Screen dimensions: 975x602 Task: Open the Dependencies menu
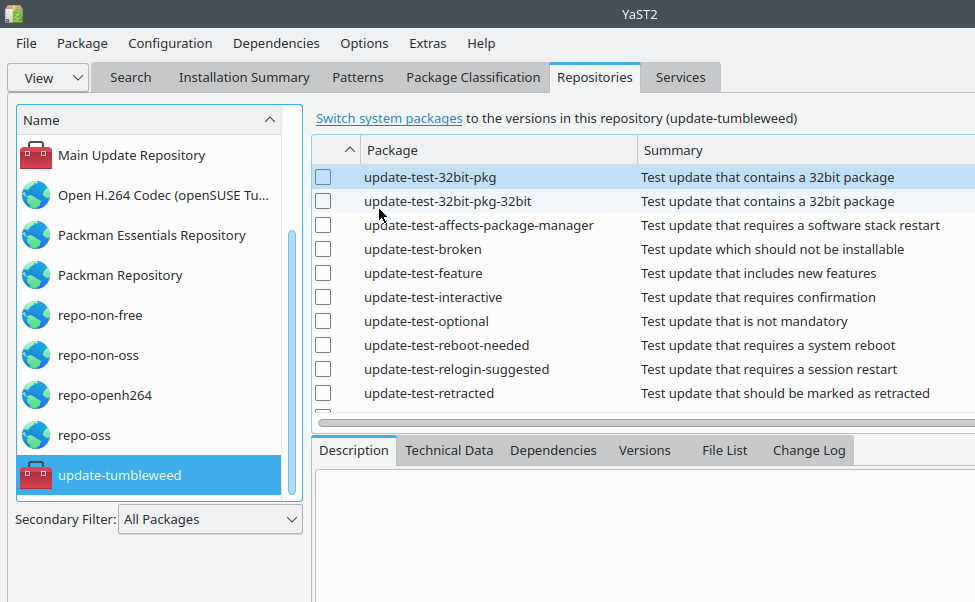(276, 43)
